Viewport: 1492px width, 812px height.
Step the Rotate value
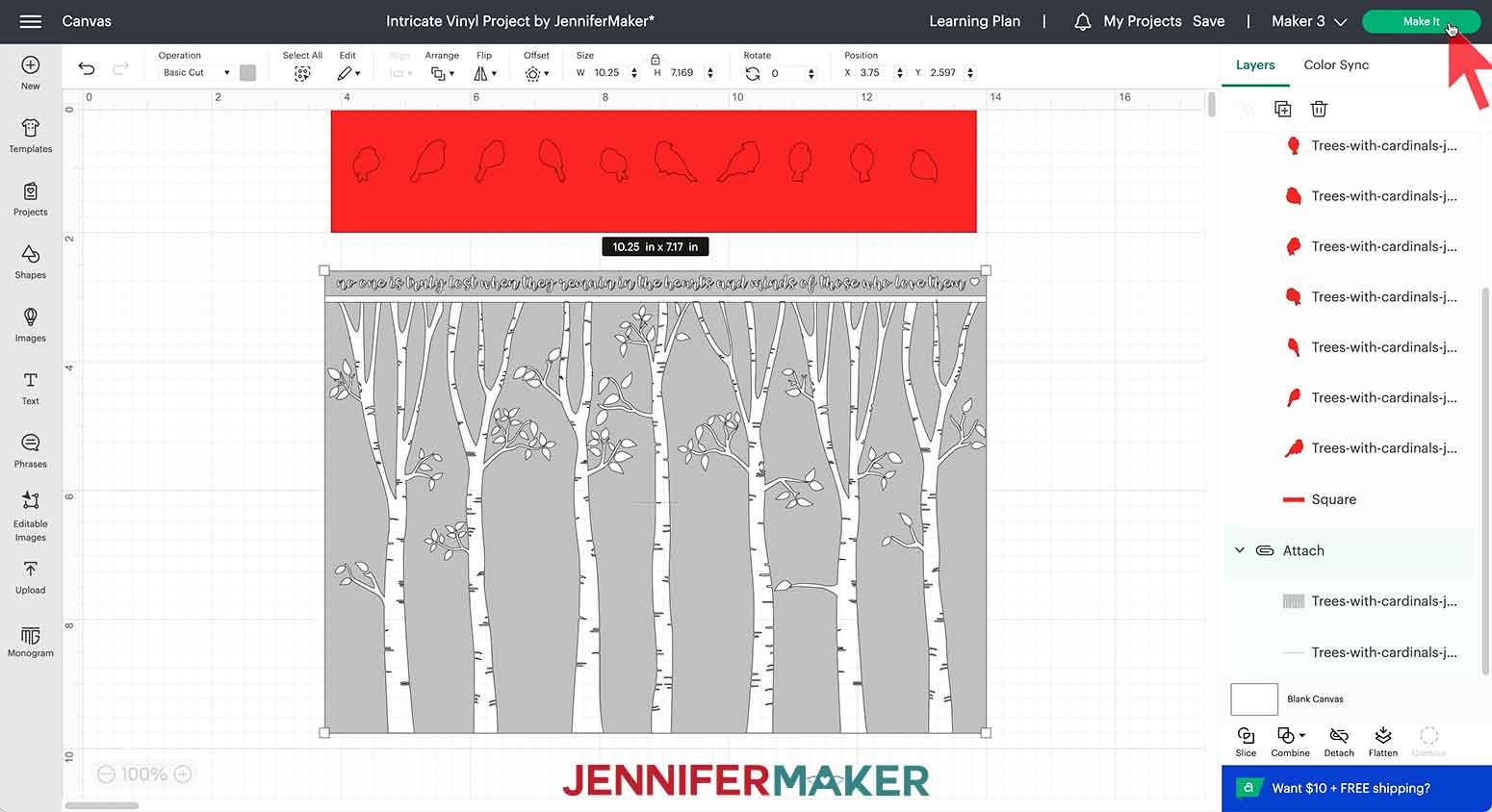[x=810, y=73]
